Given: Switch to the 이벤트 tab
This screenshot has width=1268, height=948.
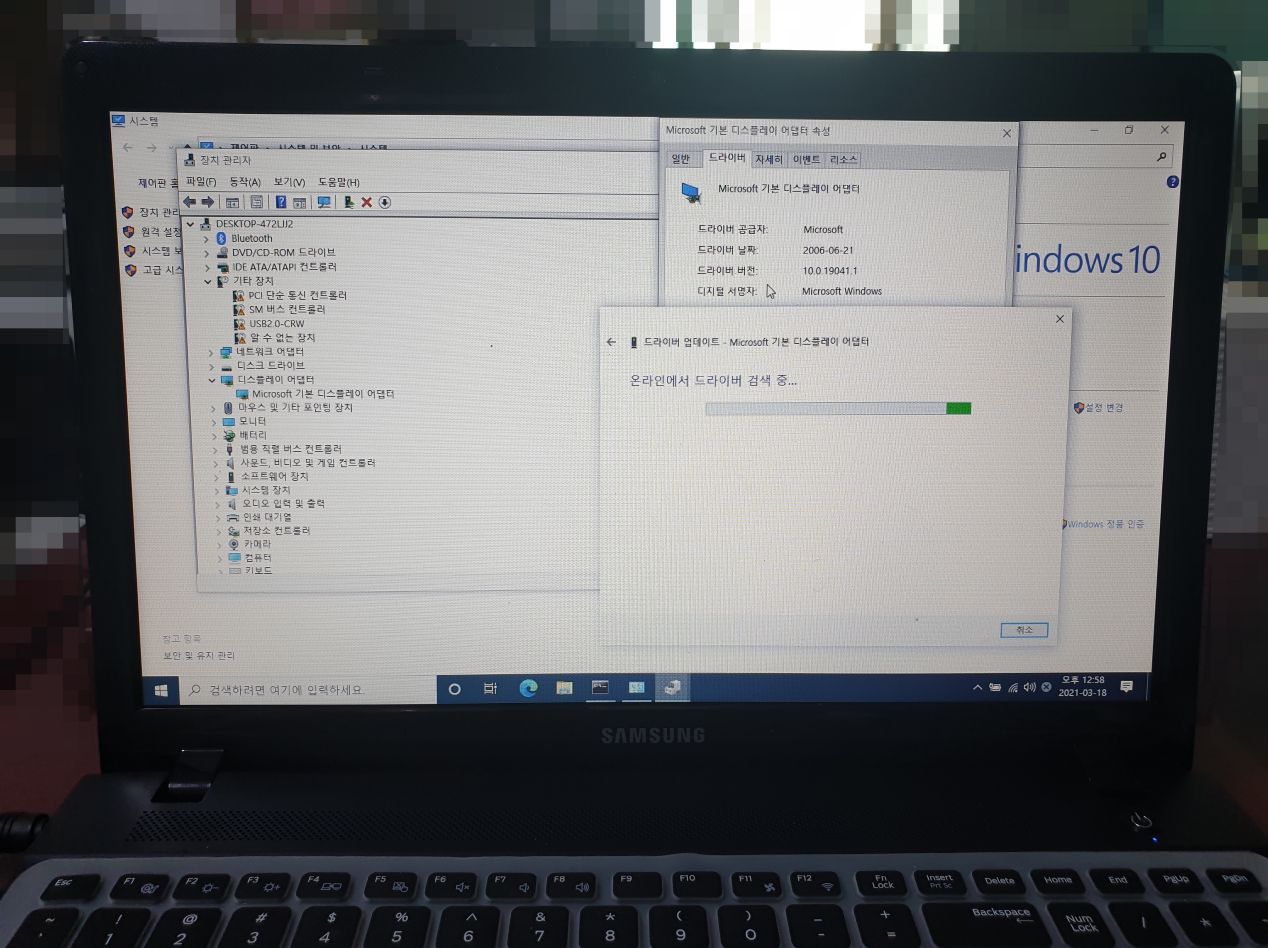Looking at the screenshot, I should (x=805, y=159).
